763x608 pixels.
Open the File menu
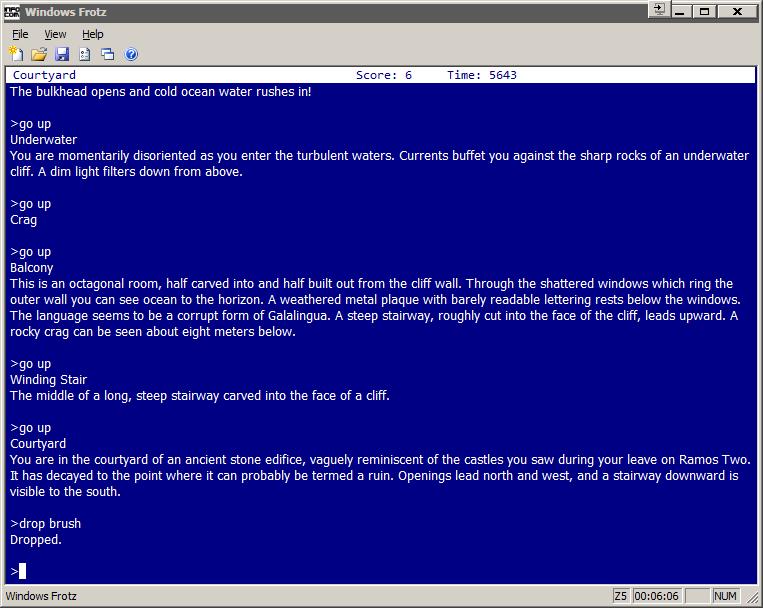coord(20,34)
